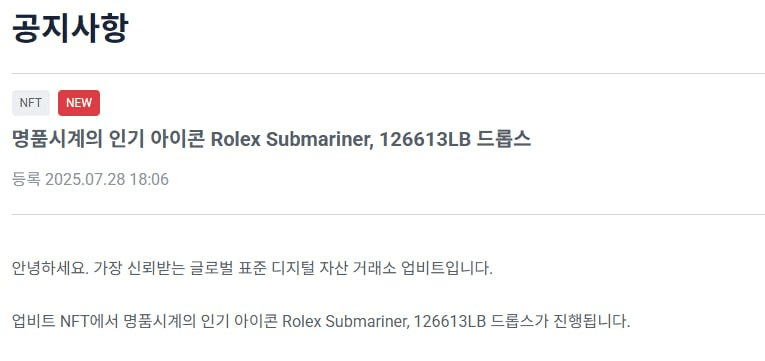Viewport: 765px width, 361px height.
Task: Click the posting time 18:06
Action: tap(149, 180)
